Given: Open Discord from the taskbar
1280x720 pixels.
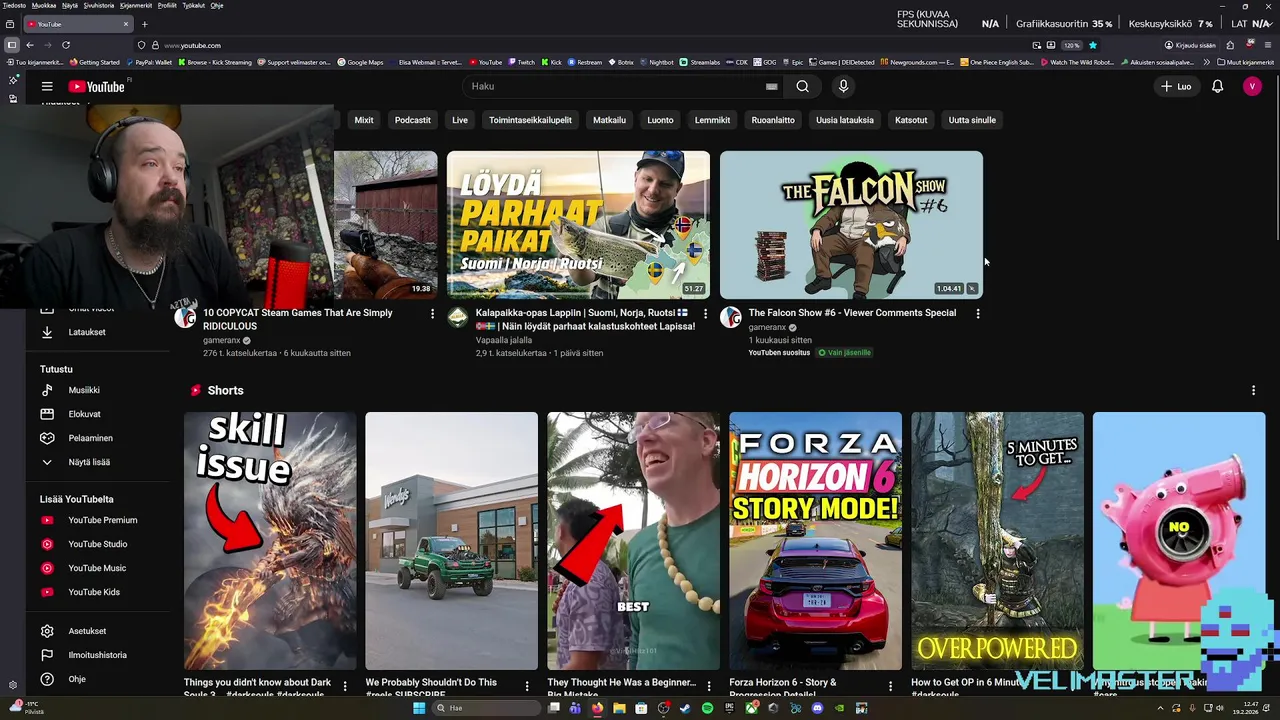Looking at the screenshot, I should 817,708.
